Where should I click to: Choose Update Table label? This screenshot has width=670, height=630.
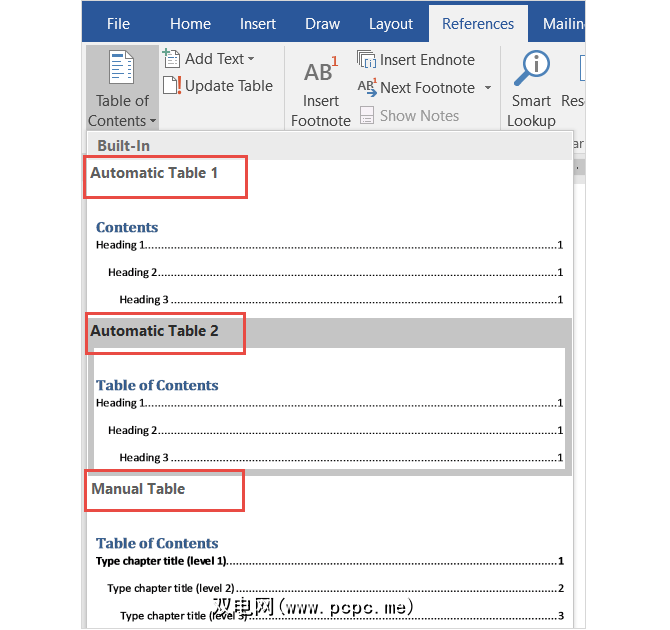(229, 86)
